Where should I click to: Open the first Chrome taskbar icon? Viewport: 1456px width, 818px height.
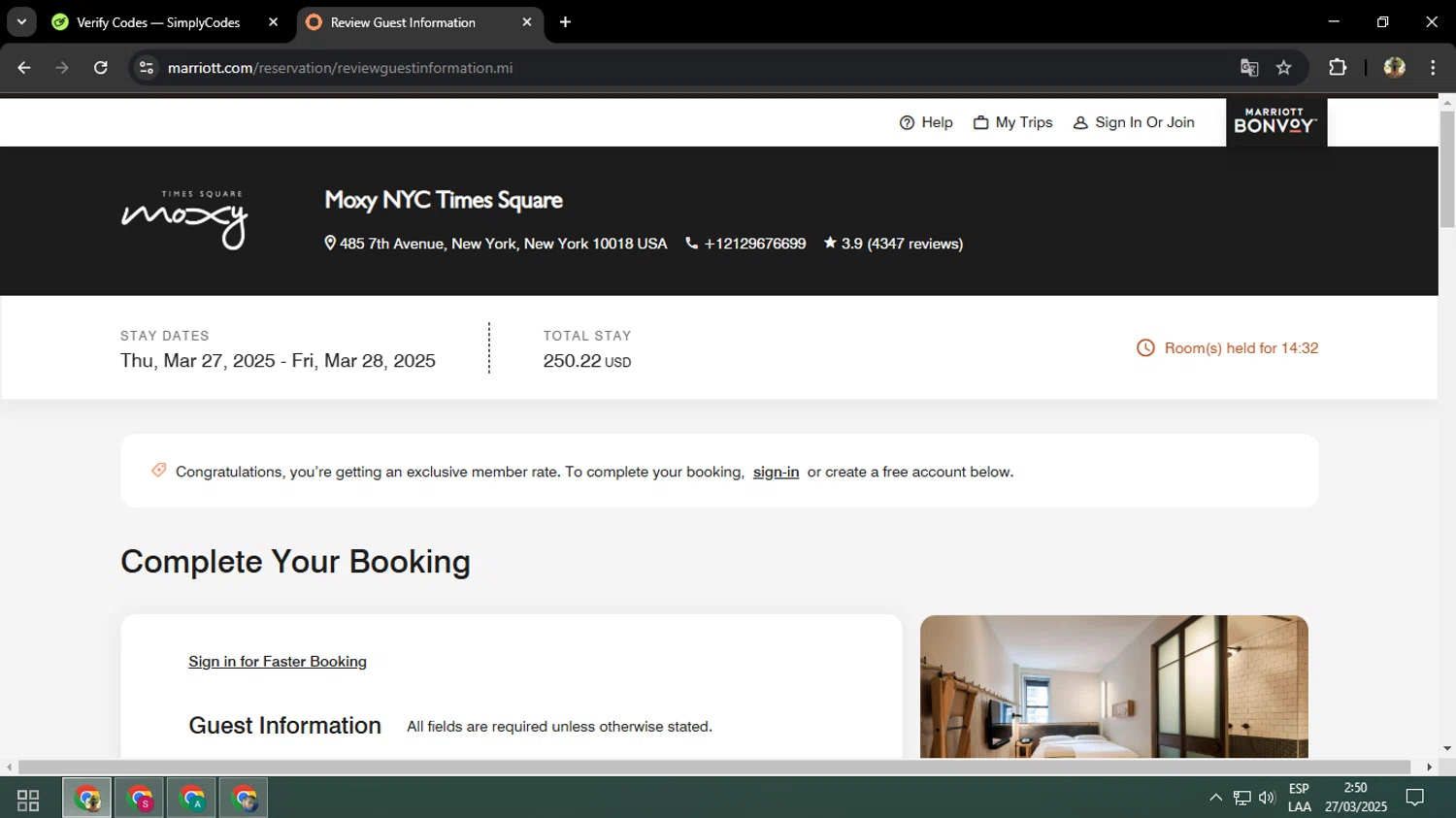tap(87, 799)
